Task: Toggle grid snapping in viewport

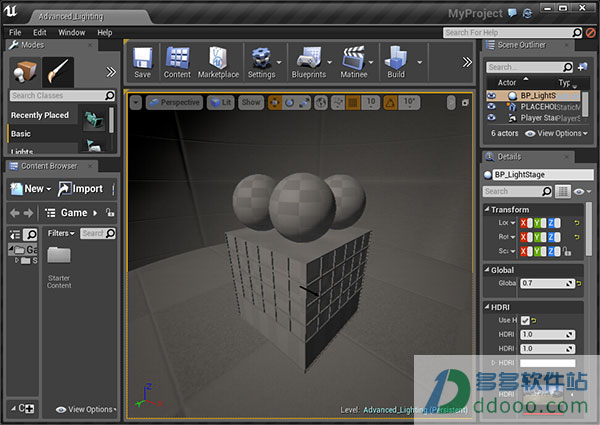Action: click(x=353, y=103)
